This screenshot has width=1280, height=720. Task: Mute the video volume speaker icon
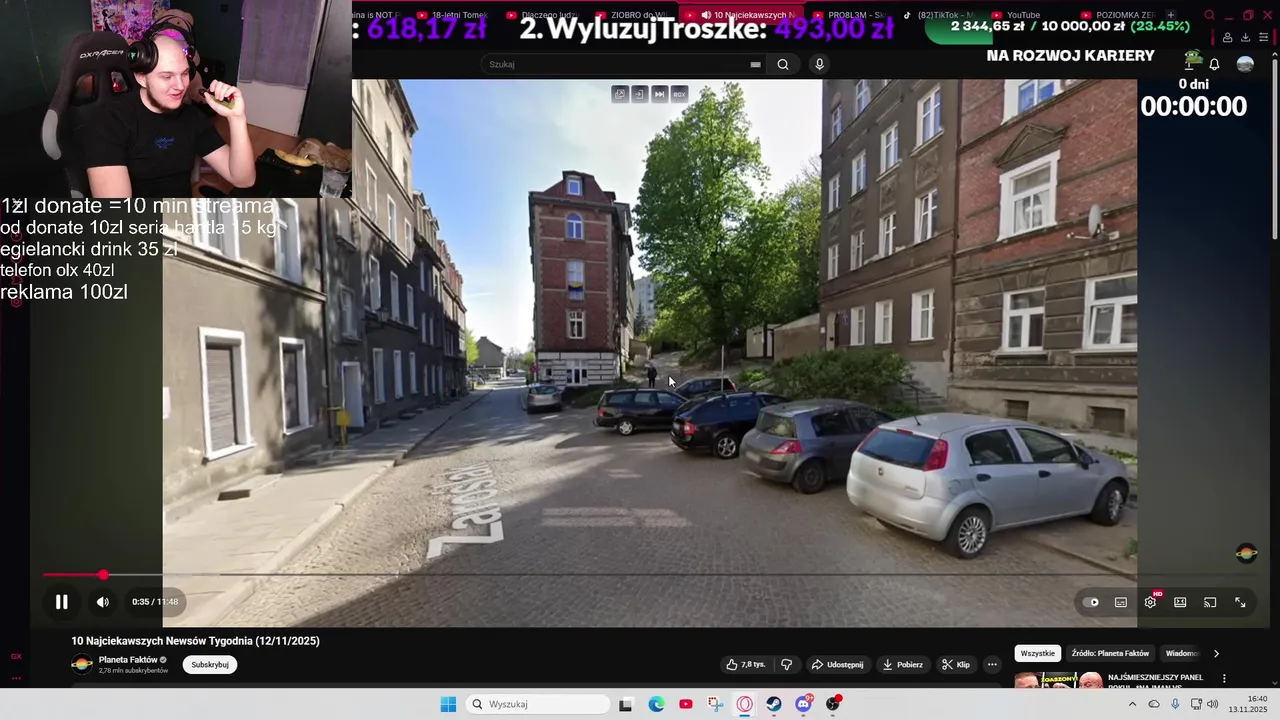[102, 602]
